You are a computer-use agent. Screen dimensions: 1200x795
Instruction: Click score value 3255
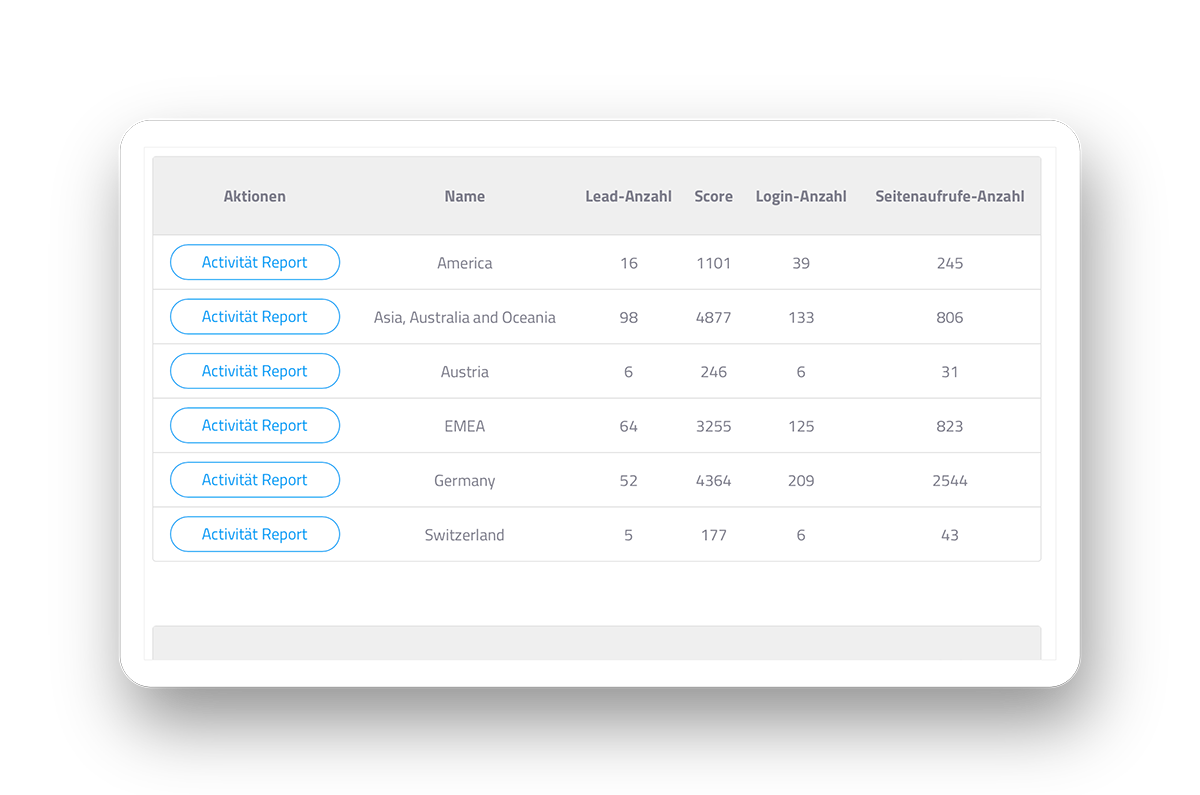714,426
